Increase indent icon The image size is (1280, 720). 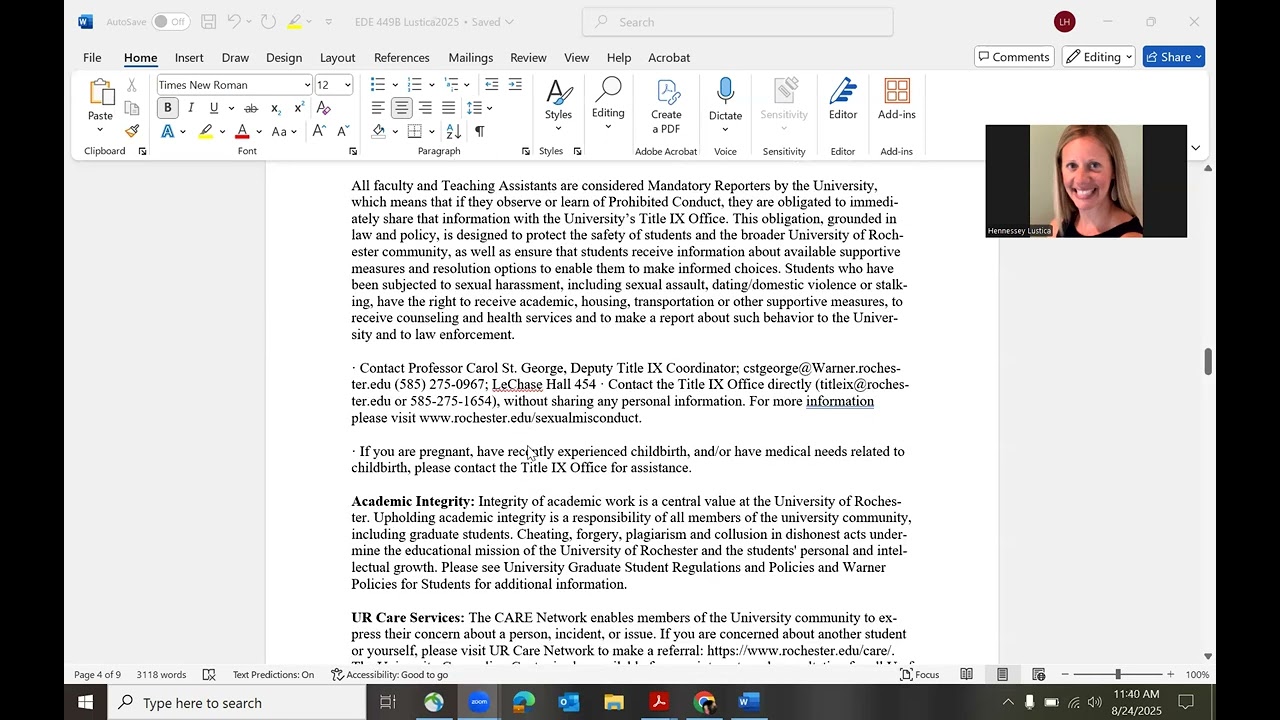click(x=515, y=85)
